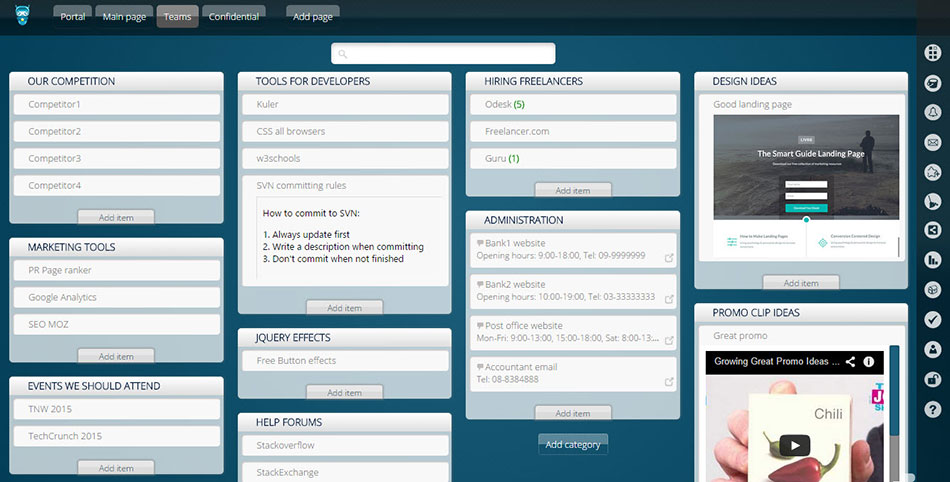Click Add item under Our Competition
950x482 pixels.
pyautogui.click(x=116, y=217)
